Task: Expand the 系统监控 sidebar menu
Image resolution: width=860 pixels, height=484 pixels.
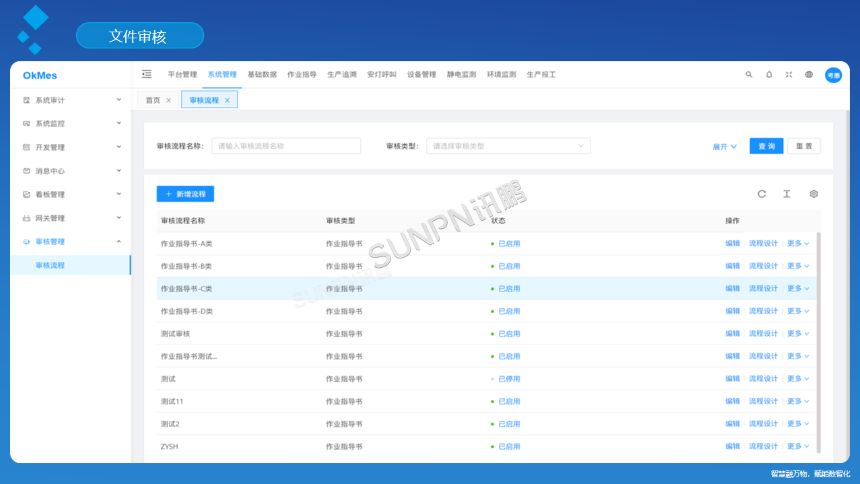Action: [71, 123]
